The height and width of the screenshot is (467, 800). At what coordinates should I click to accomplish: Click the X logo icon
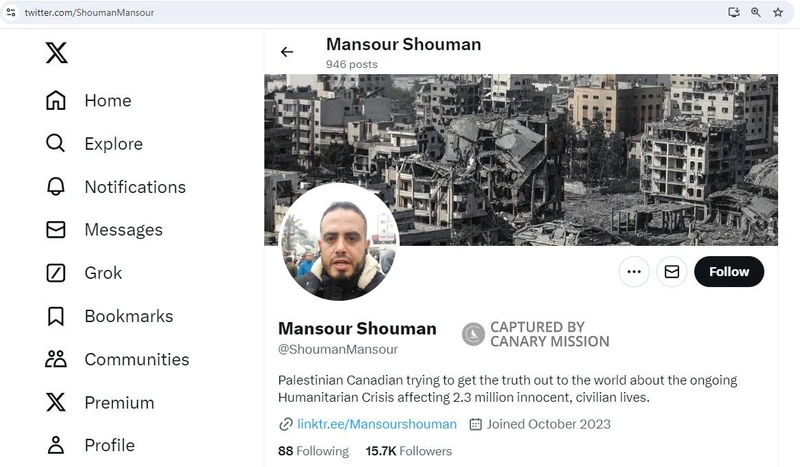(56, 53)
